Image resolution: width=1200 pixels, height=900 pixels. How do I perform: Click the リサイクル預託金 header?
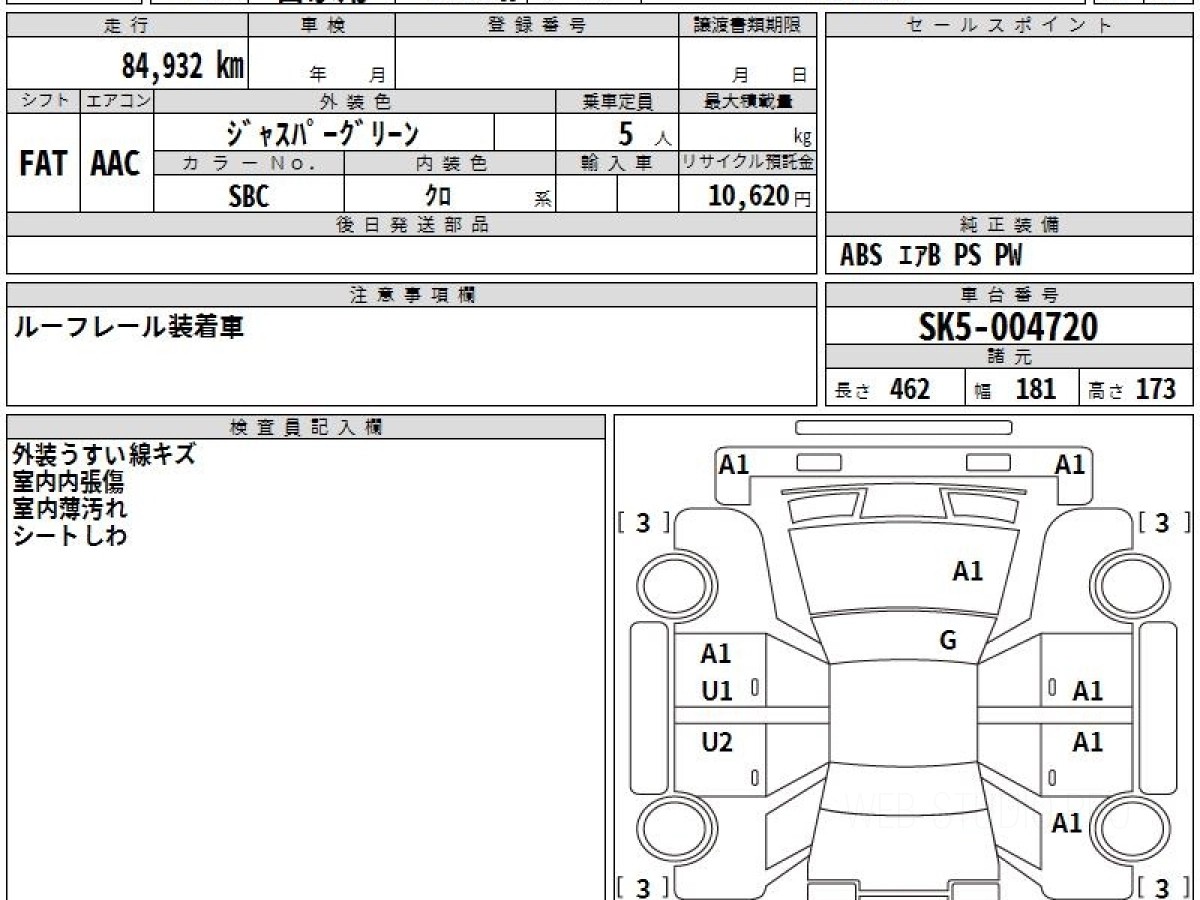[748, 164]
